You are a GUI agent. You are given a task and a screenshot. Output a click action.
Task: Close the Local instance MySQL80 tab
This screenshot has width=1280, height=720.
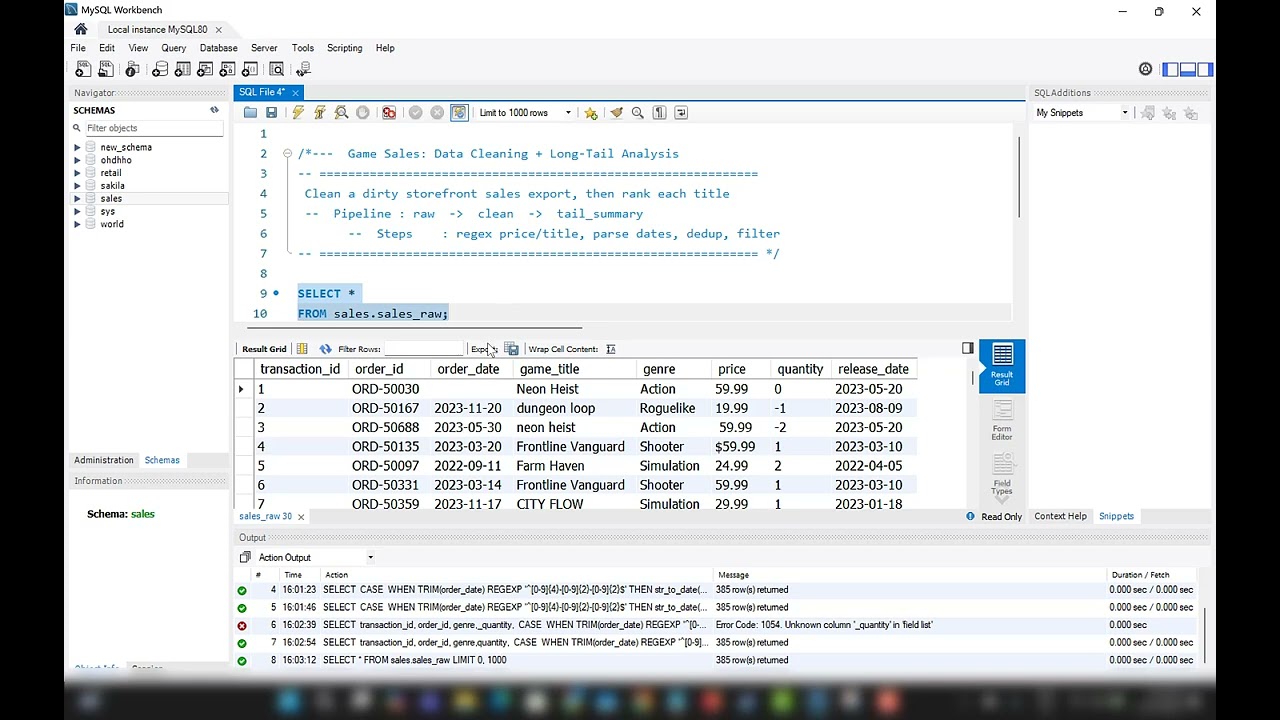tap(218, 30)
